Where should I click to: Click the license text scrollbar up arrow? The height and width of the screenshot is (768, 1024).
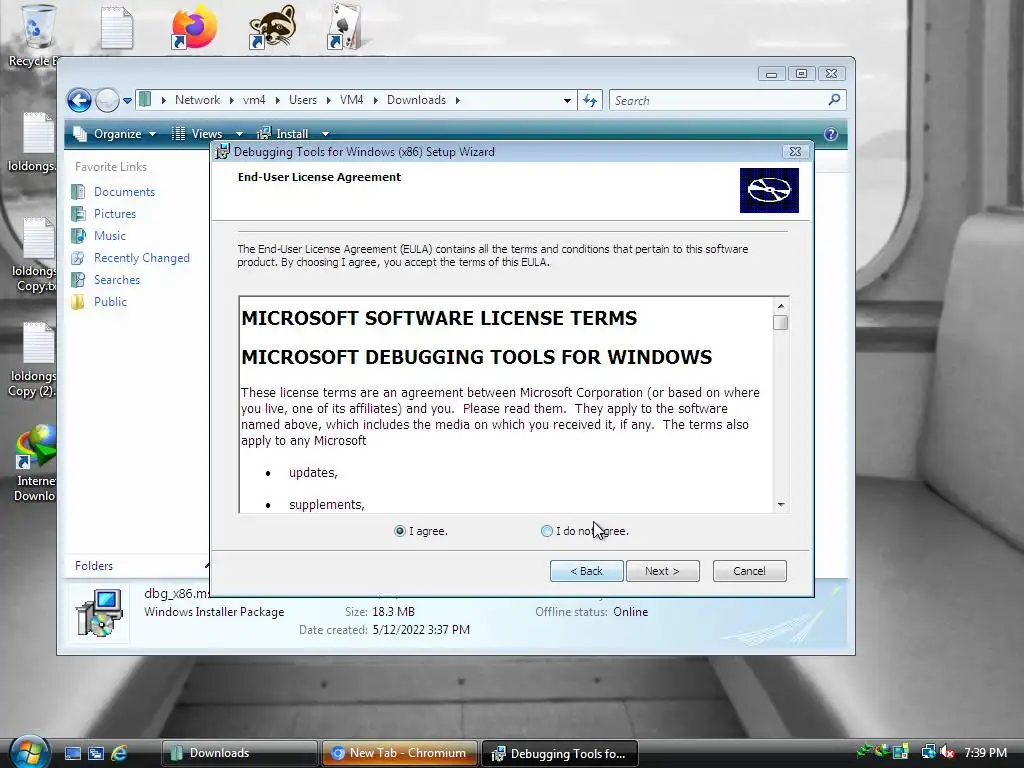(780, 306)
